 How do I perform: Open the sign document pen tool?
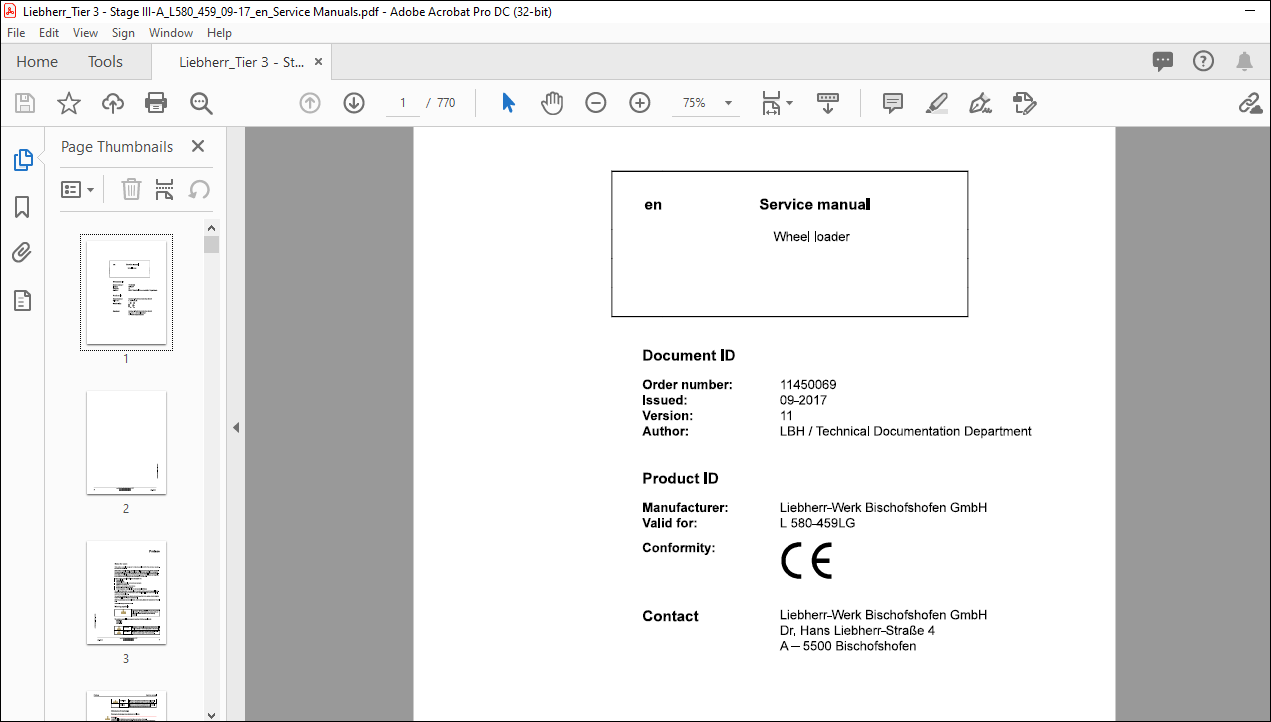[980, 103]
